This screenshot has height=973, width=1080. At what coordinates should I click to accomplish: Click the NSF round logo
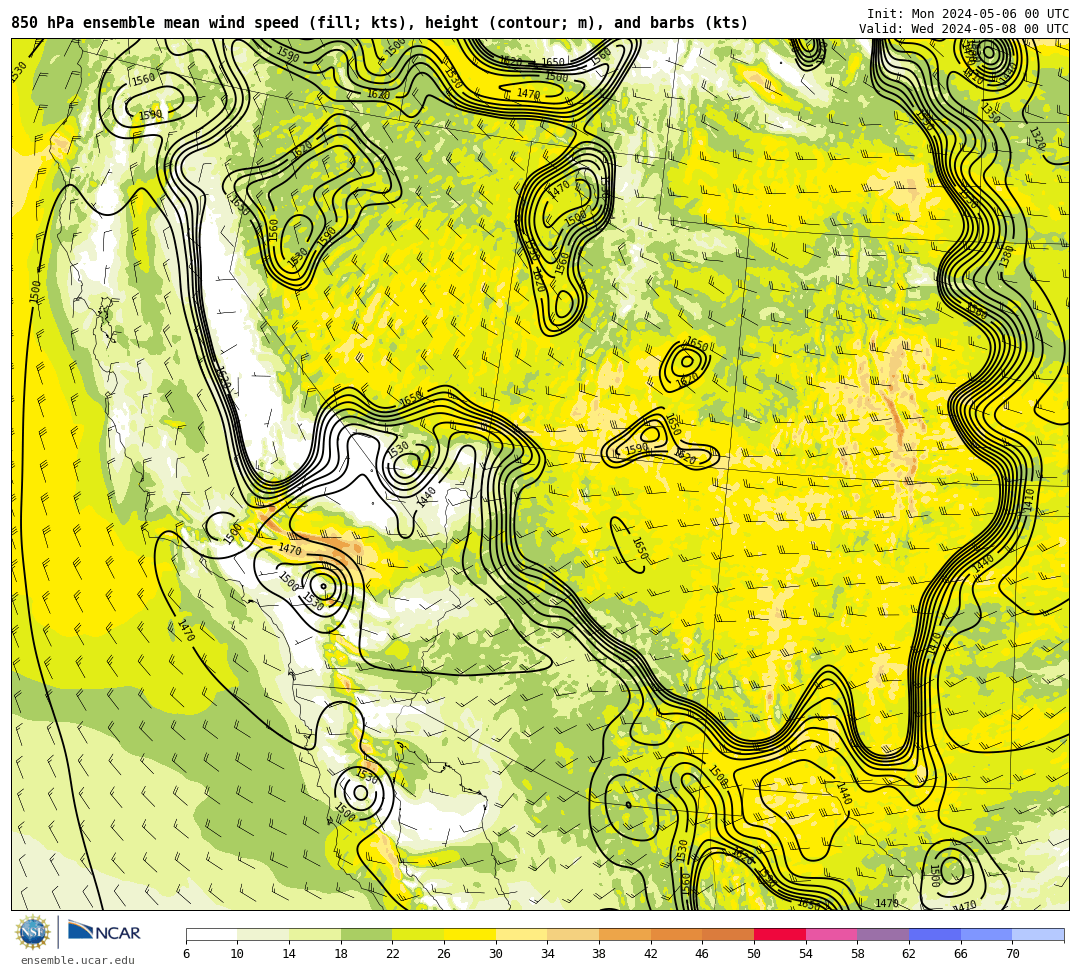(33, 932)
